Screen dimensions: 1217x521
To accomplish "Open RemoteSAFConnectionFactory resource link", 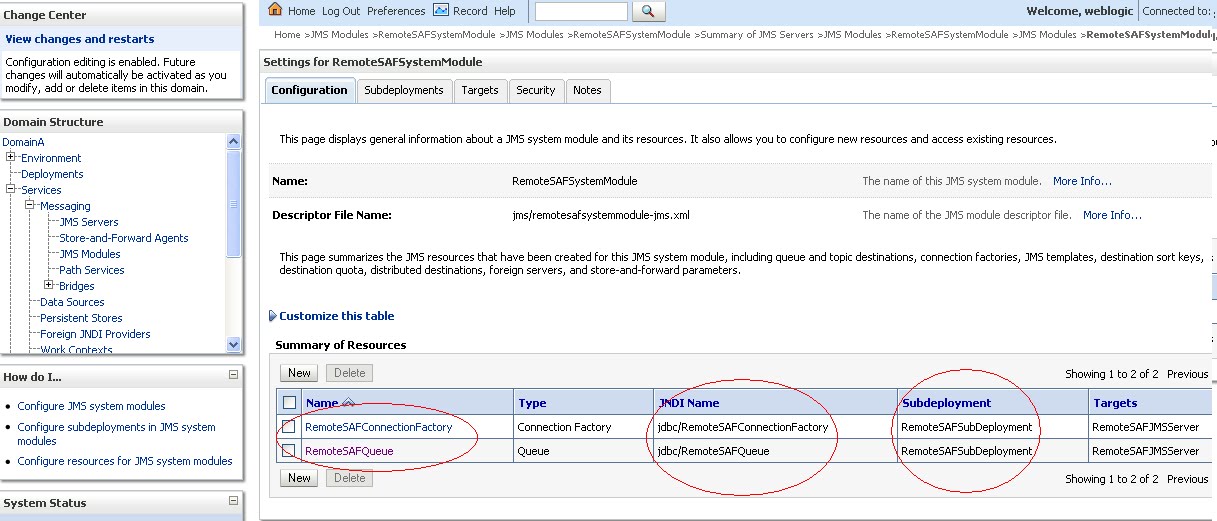I will (378, 427).
